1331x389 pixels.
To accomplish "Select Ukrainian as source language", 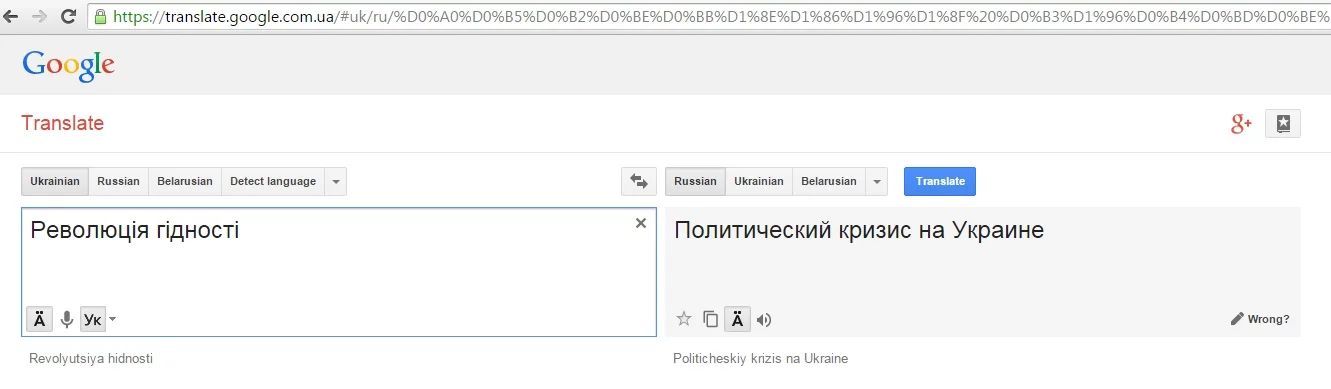I will point(55,181).
